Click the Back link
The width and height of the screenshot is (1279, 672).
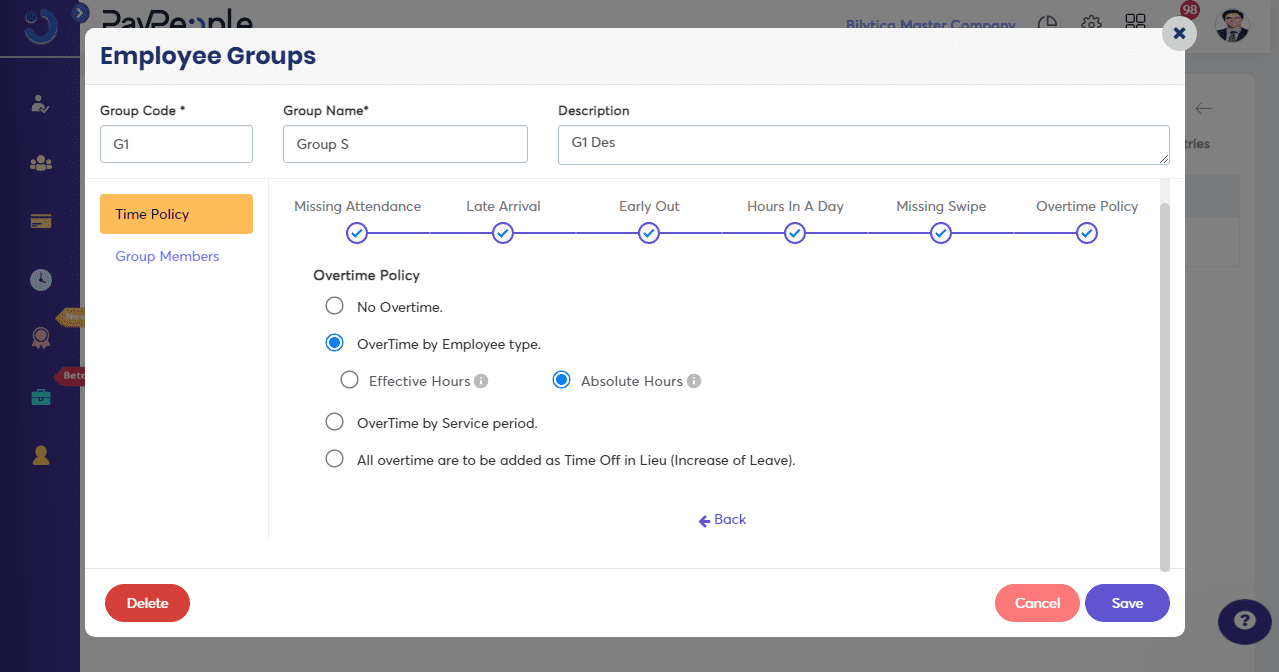click(x=723, y=520)
